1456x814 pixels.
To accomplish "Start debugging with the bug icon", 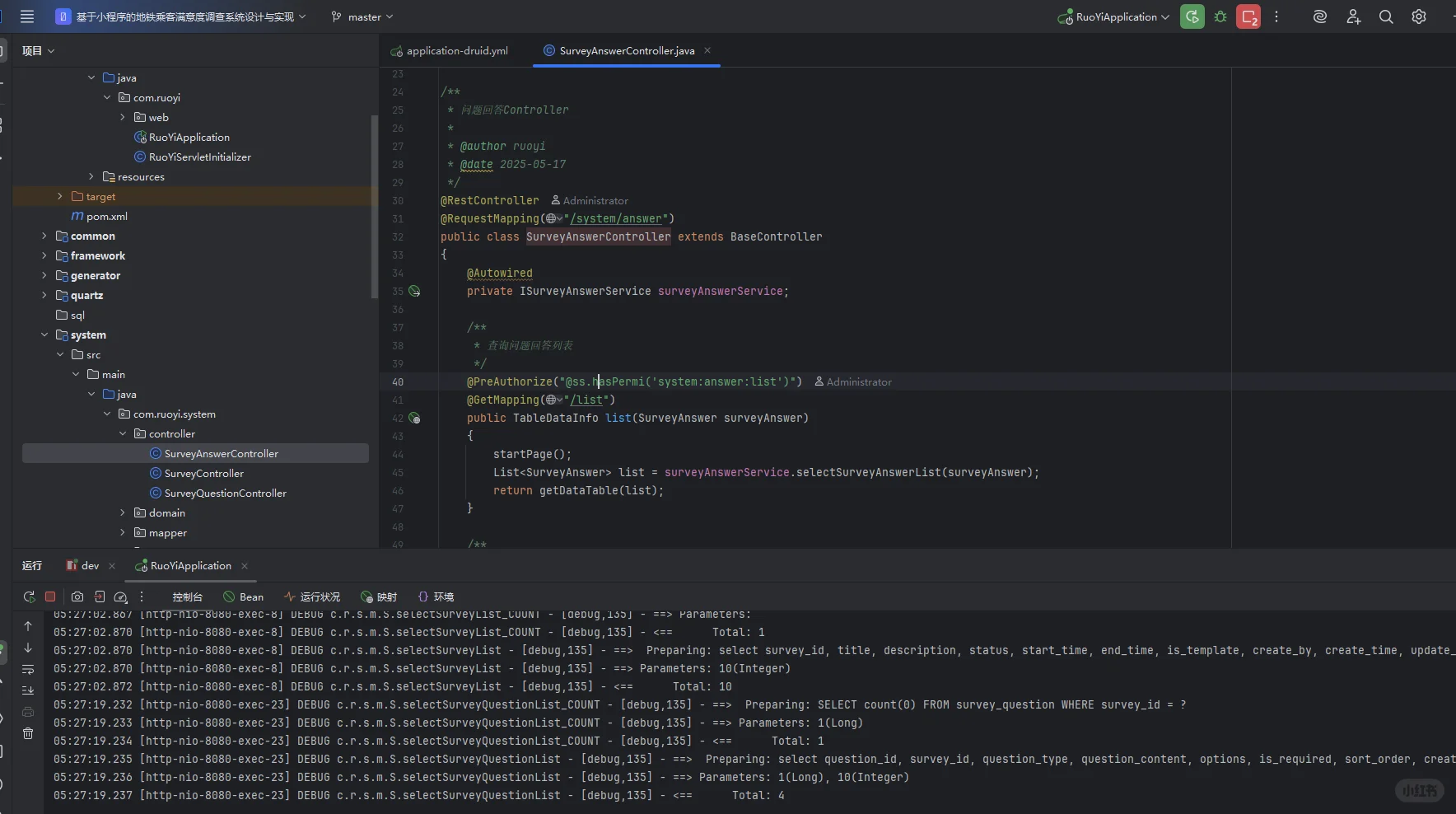I will [1220, 16].
